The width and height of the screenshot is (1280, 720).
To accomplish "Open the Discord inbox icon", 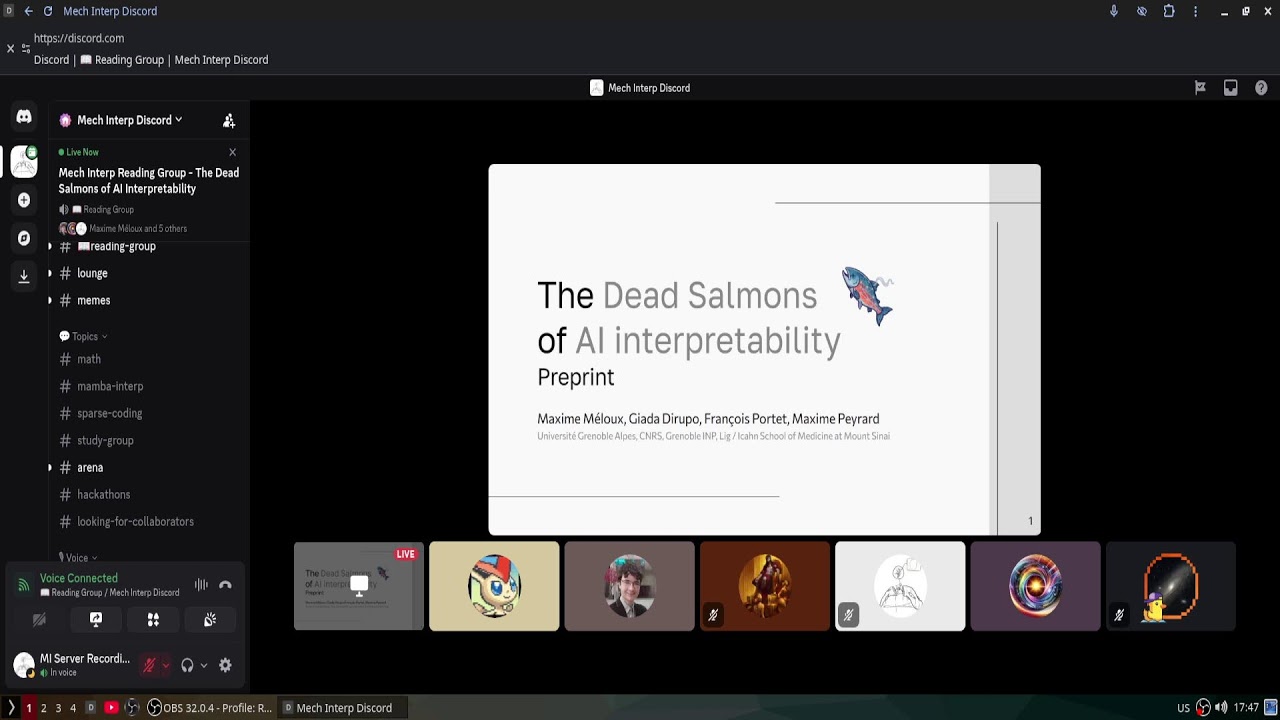I will [1231, 88].
